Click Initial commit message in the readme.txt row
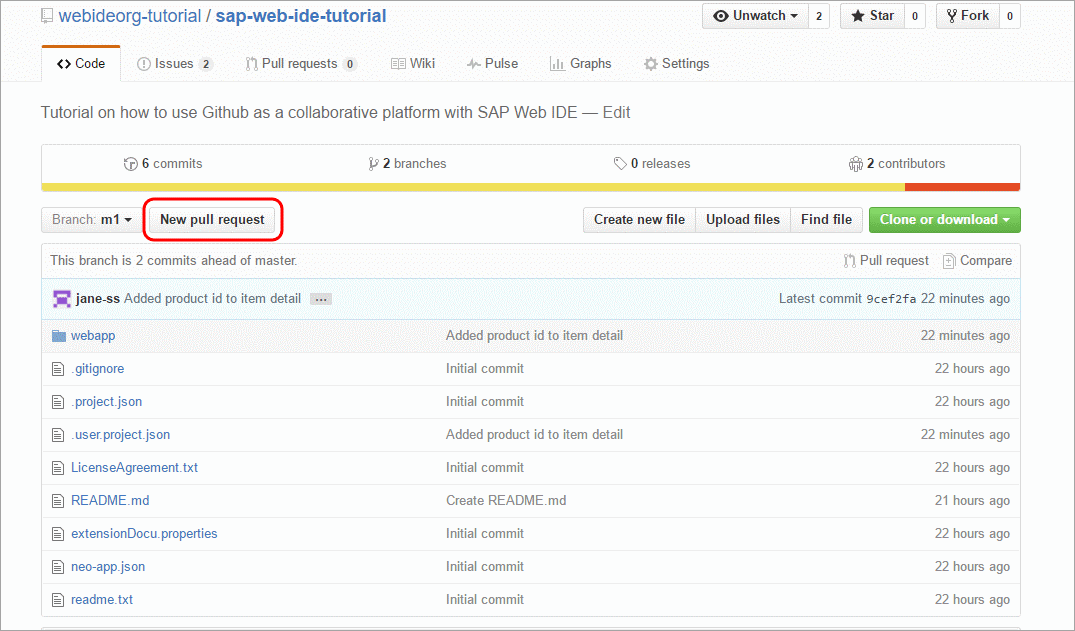 485,599
